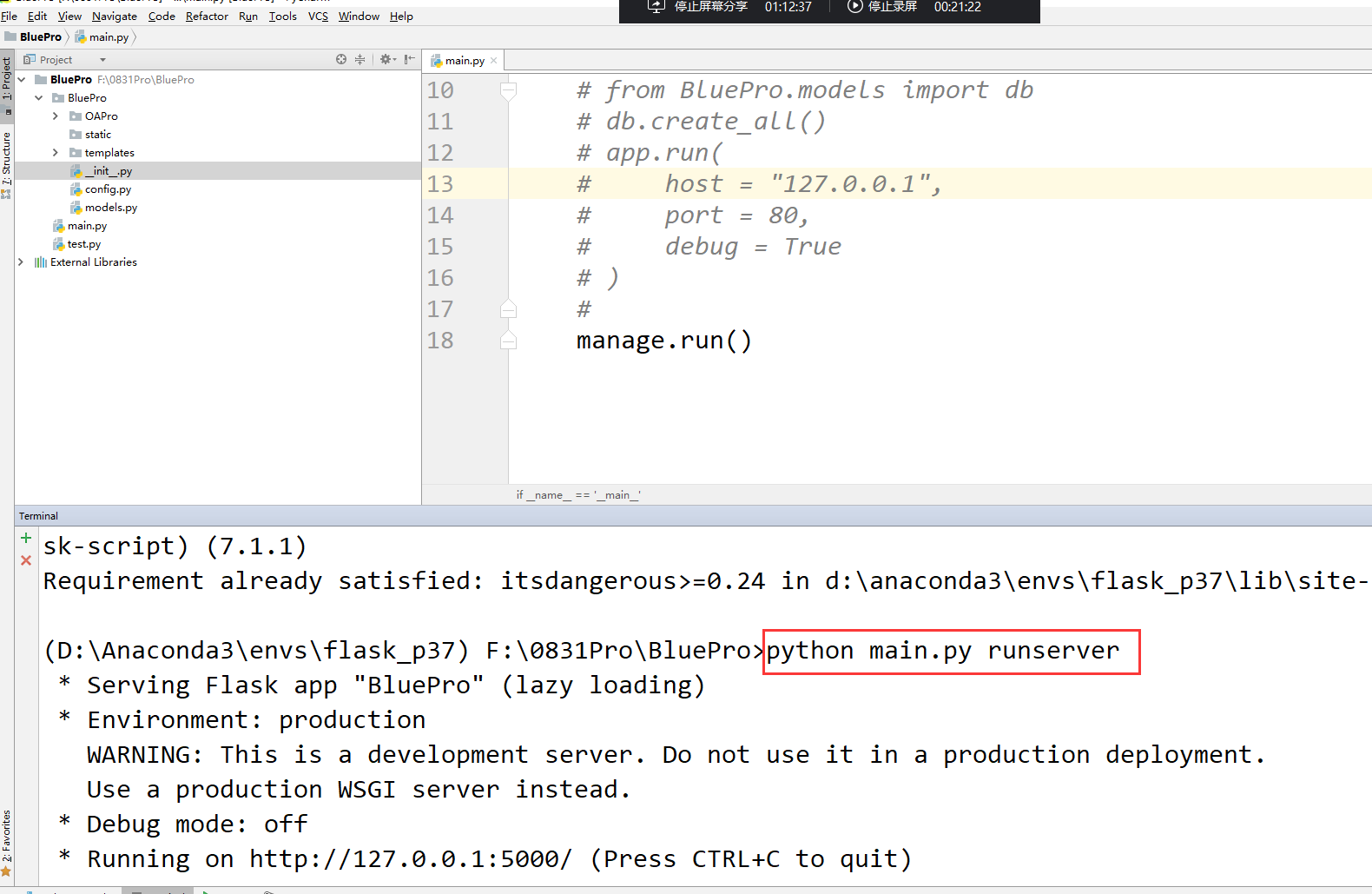Image resolution: width=1372 pixels, height=894 pixels.
Task: Place cursor on manage.run() line
Action: pyautogui.click(x=664, y=341)
